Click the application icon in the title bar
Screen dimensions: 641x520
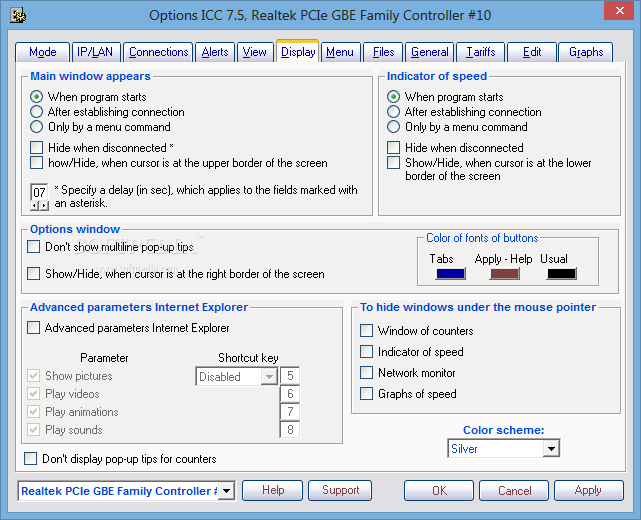click(18, 16)
